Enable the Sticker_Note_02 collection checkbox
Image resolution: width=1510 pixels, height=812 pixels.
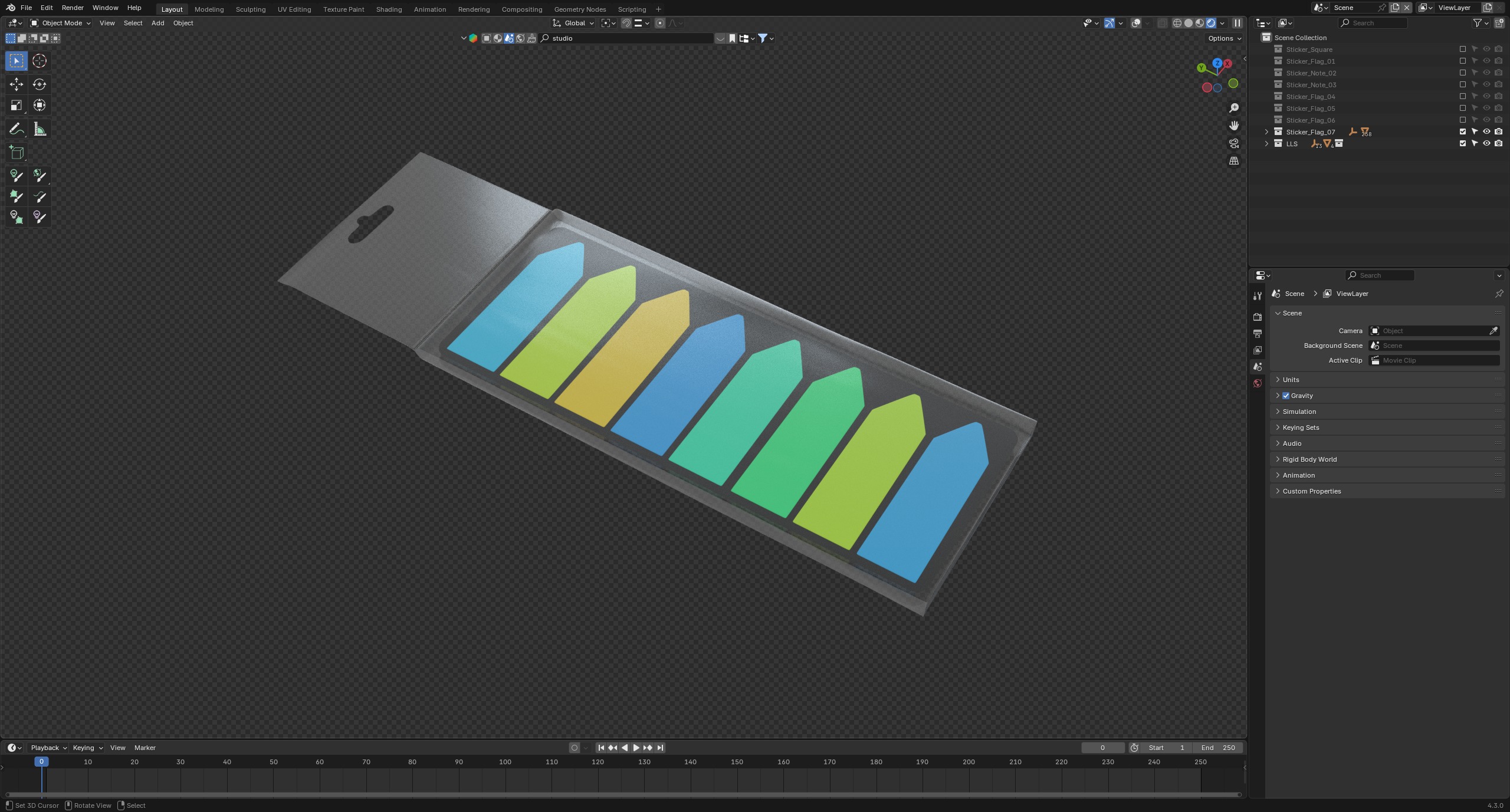(x=1463, y=73)
